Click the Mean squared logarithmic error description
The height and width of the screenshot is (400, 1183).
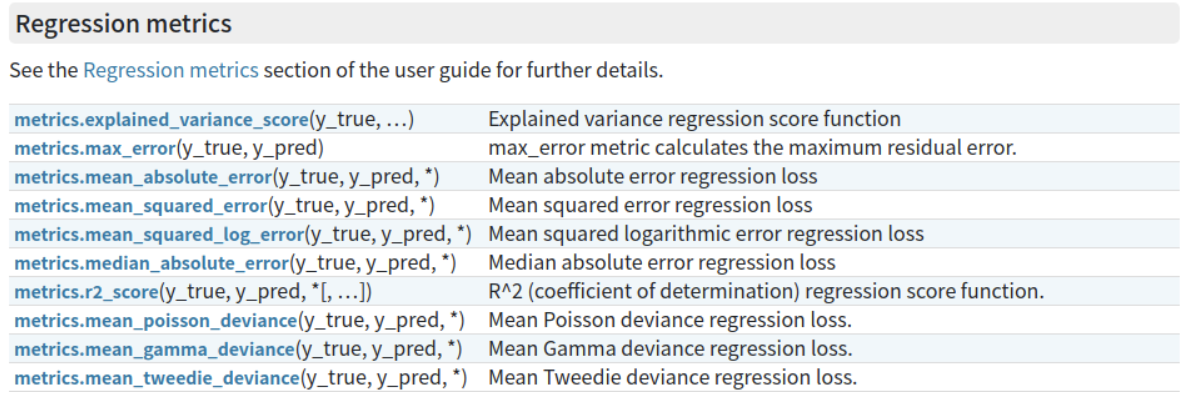[x=706, y=234]
